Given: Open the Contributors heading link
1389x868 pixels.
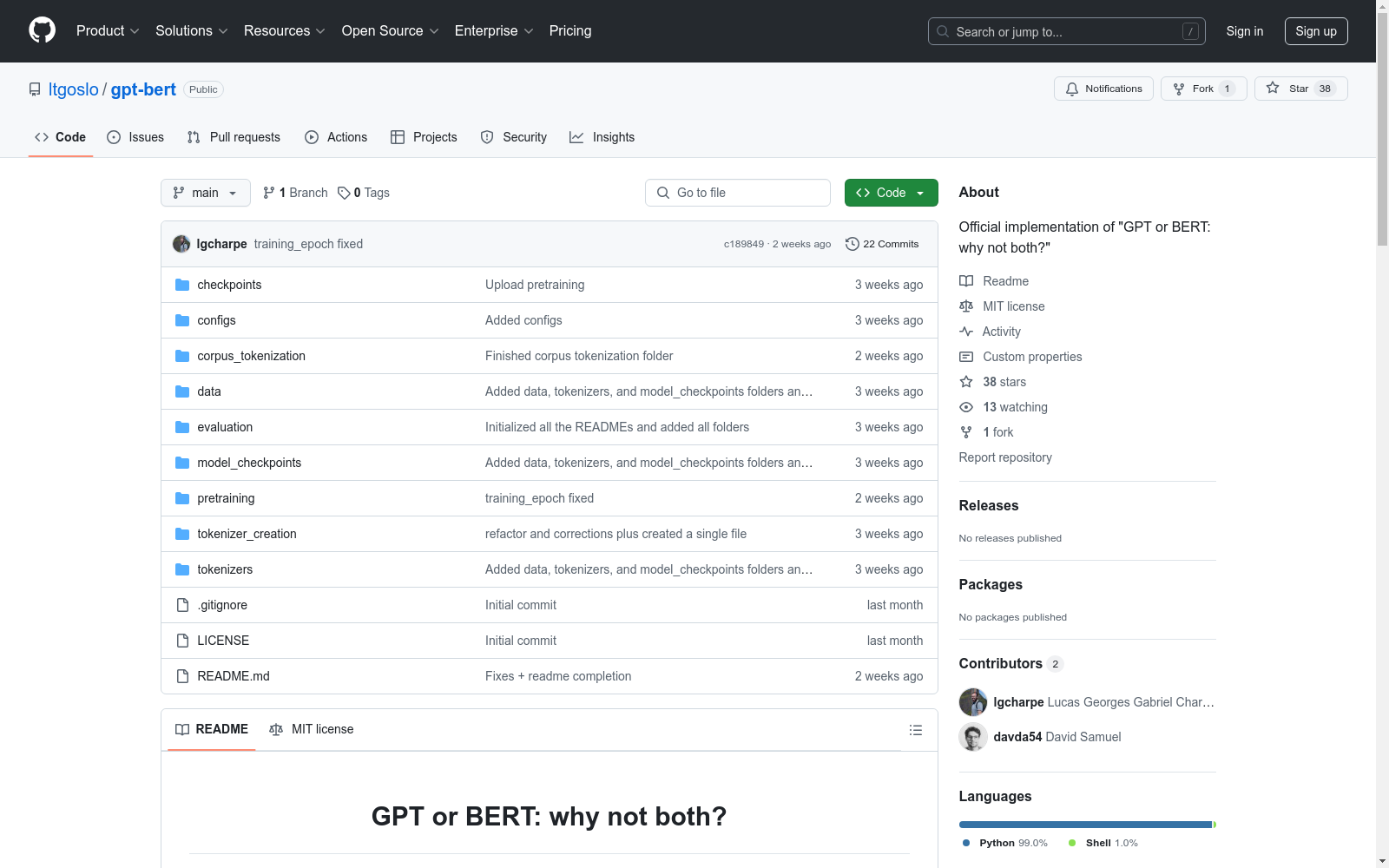Looking at the screenshot, I should (x=1011, y=663).
